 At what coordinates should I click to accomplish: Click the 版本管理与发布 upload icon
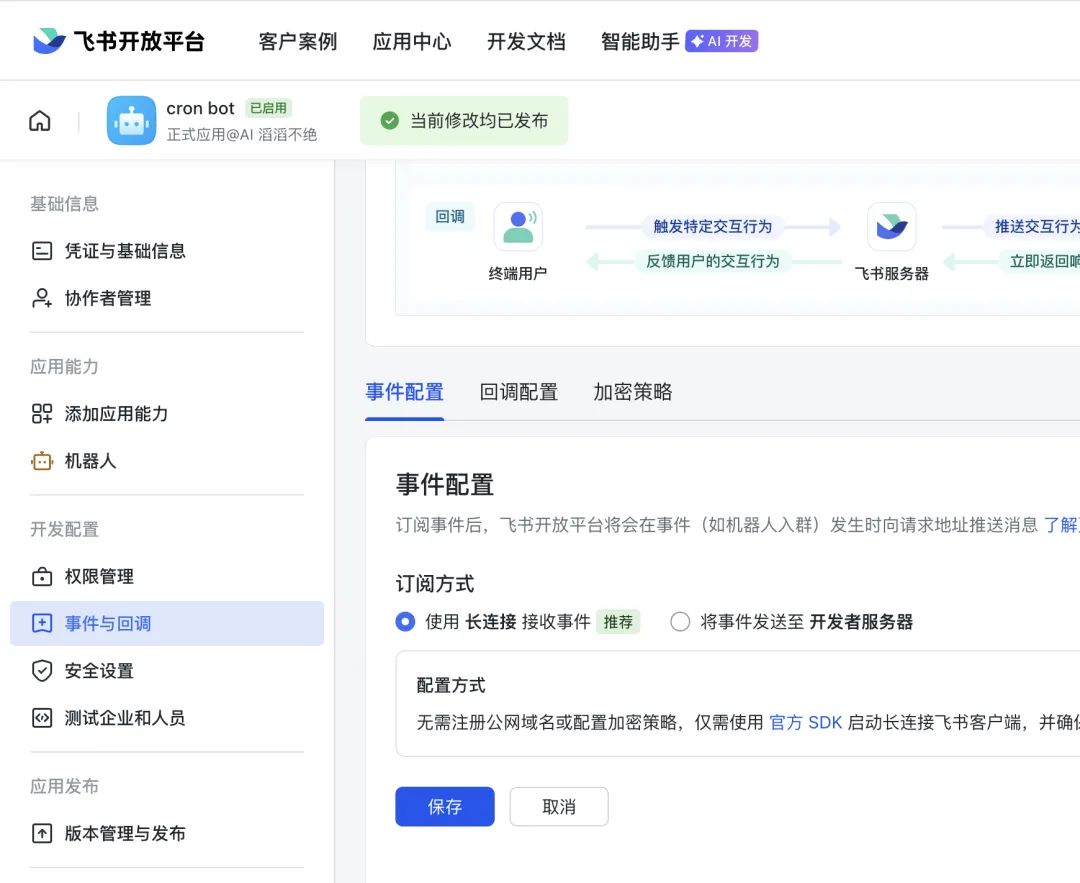click(x=42, y=833)
